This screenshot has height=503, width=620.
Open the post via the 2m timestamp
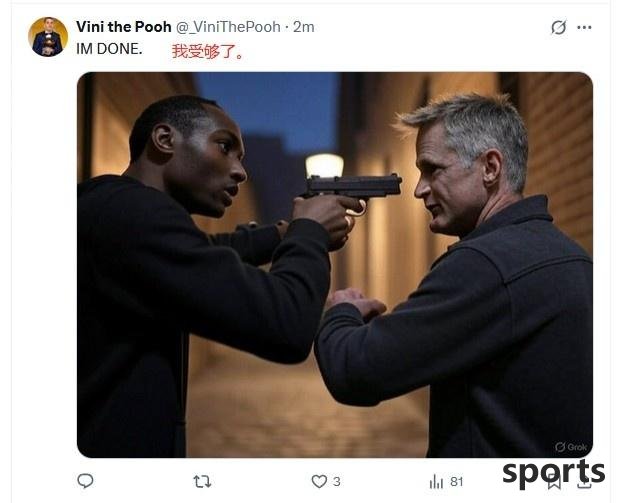pyautogui.click(x=304, y=27)
